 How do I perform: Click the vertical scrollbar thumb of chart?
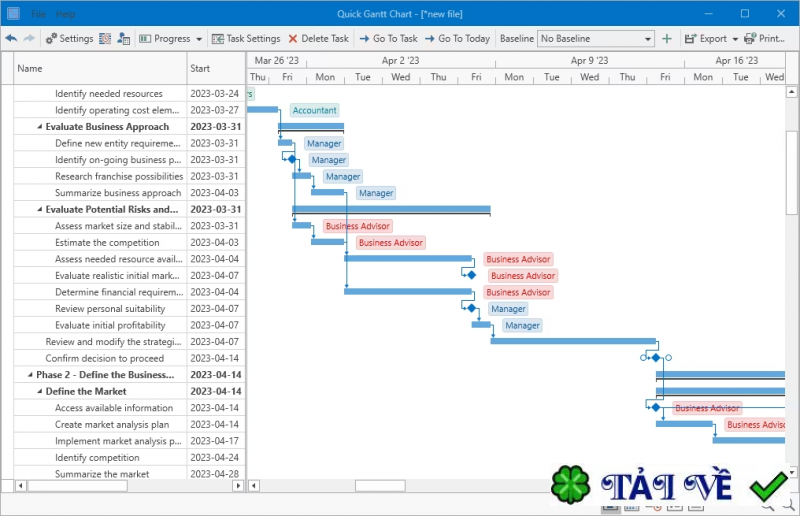tap(791, 173)
